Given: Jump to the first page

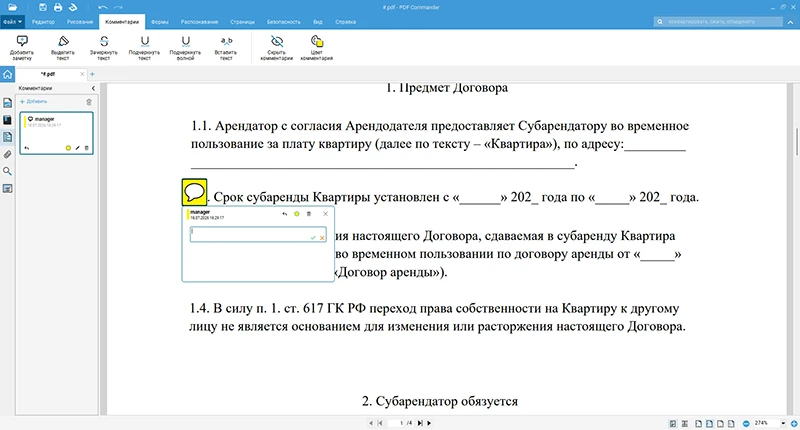Looking at the screenshot, I should point(380,423).
